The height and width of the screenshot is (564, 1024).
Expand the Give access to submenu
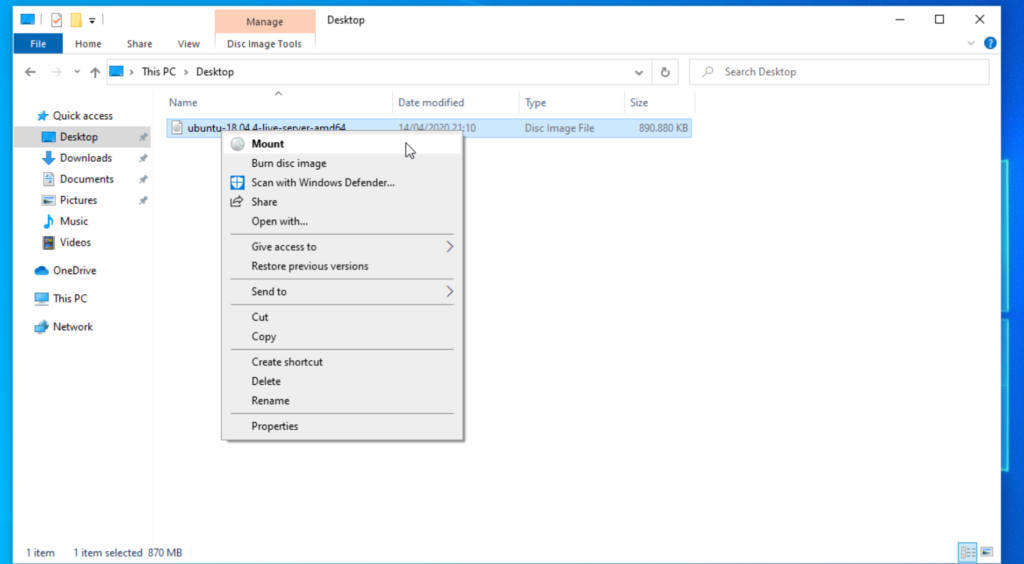tap(449, 247)
